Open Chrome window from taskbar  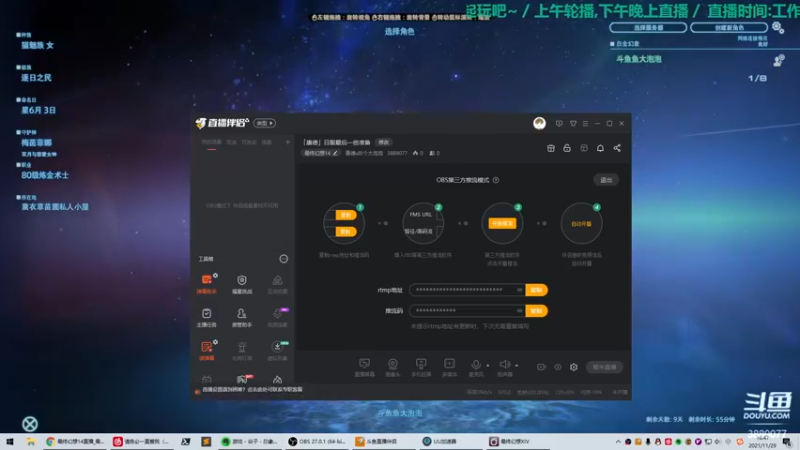tap(76, 442)
